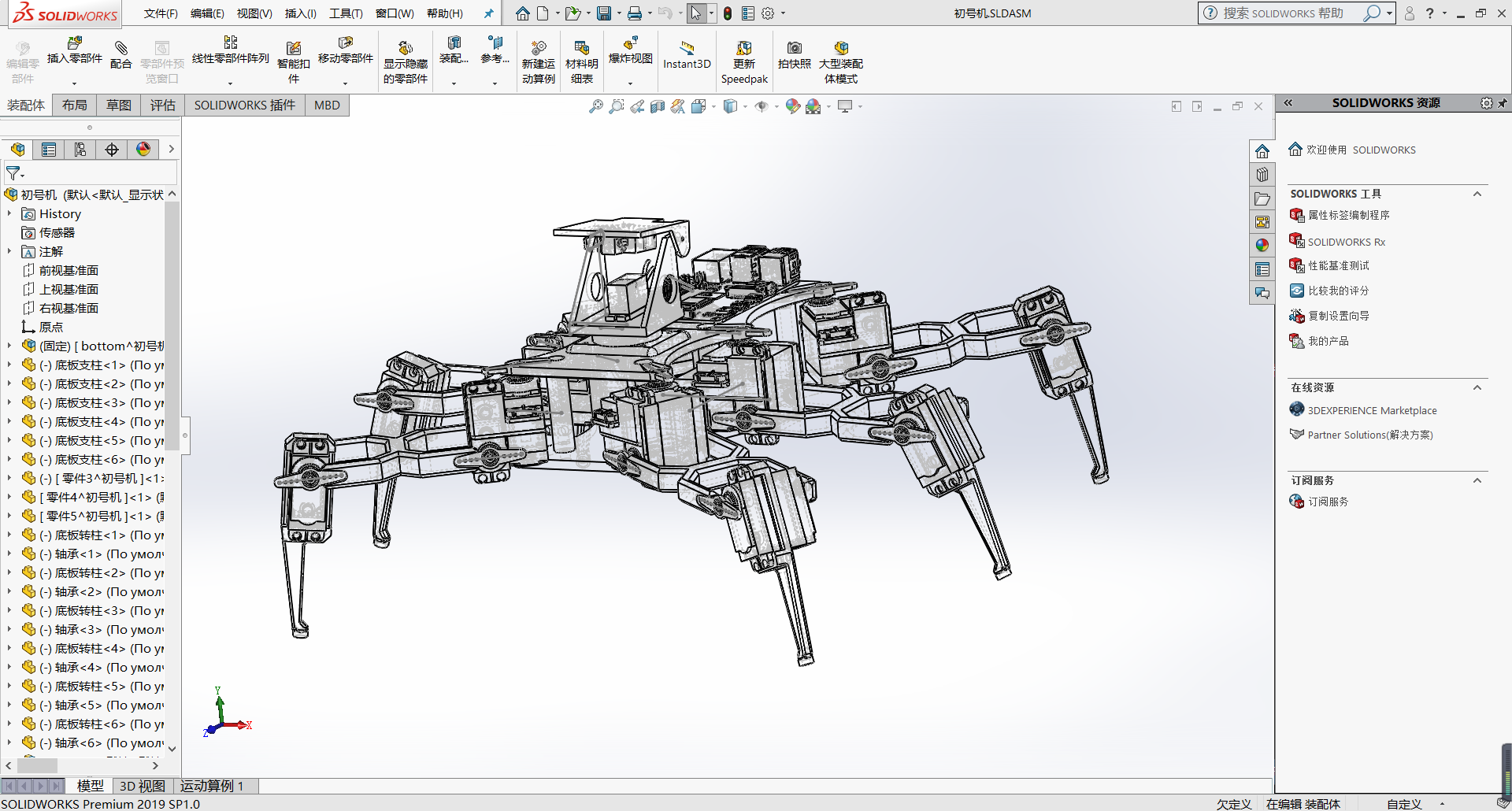Open the 工具(T) menu
This screenshot has height=811, width=1512.
346,13
